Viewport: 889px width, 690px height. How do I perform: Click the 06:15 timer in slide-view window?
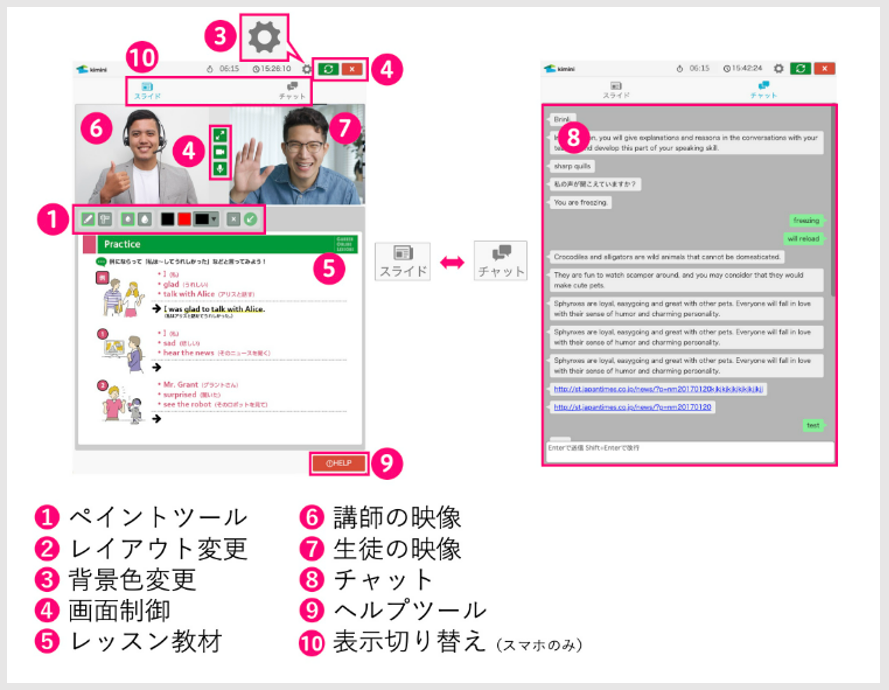[x=223, y=69]
